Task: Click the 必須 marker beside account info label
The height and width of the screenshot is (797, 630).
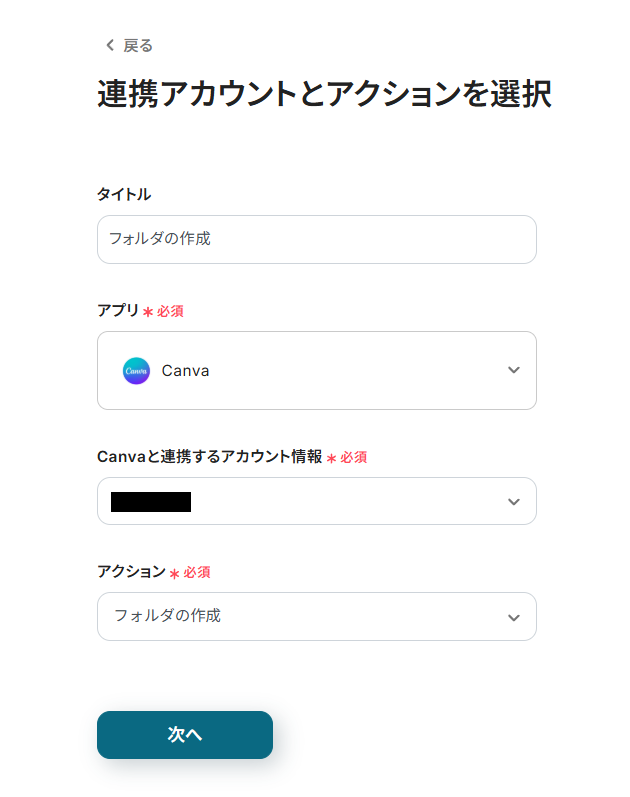Action: (x=354, y=457)
